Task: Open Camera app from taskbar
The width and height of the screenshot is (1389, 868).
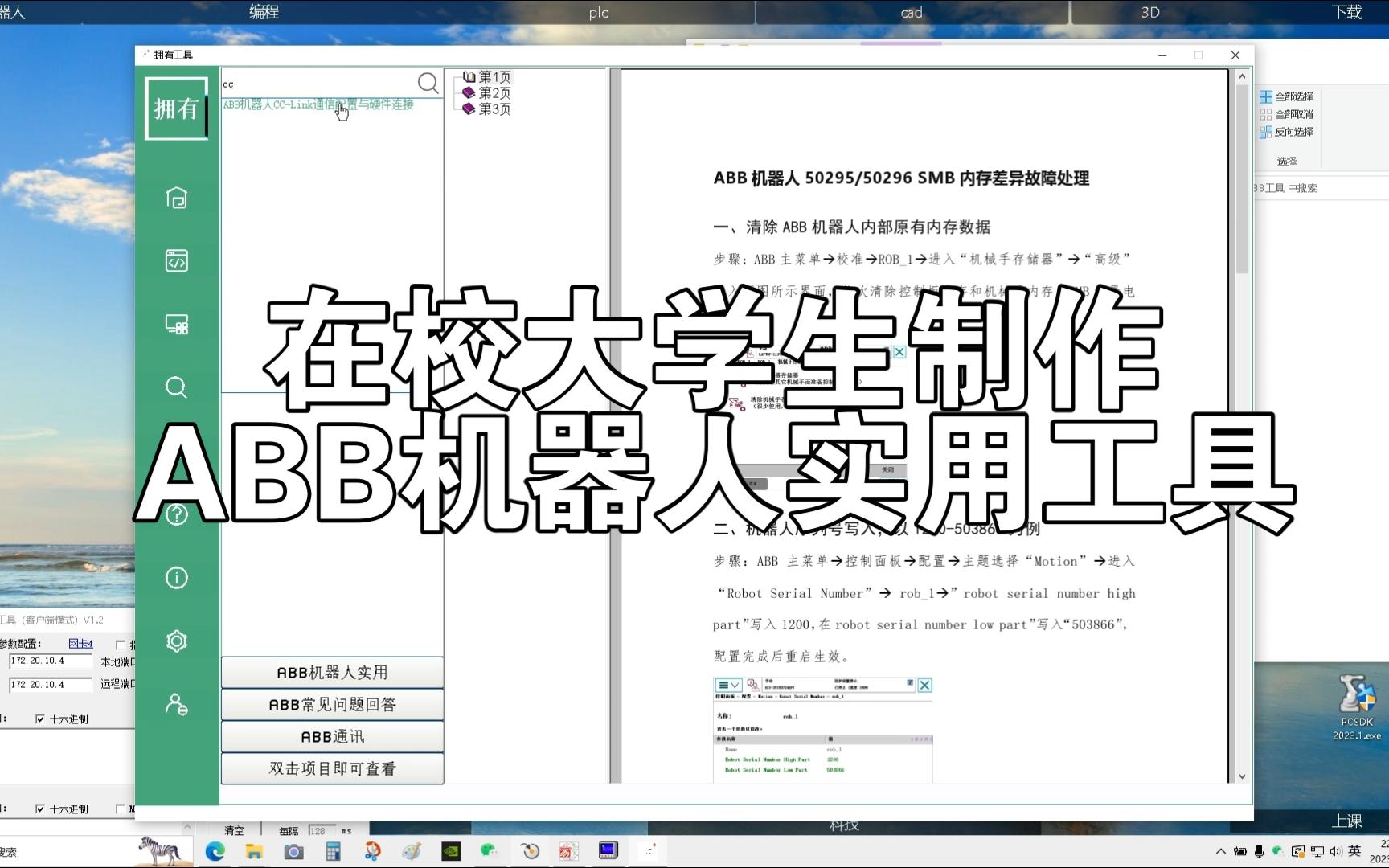Action: tap(293, 851)
